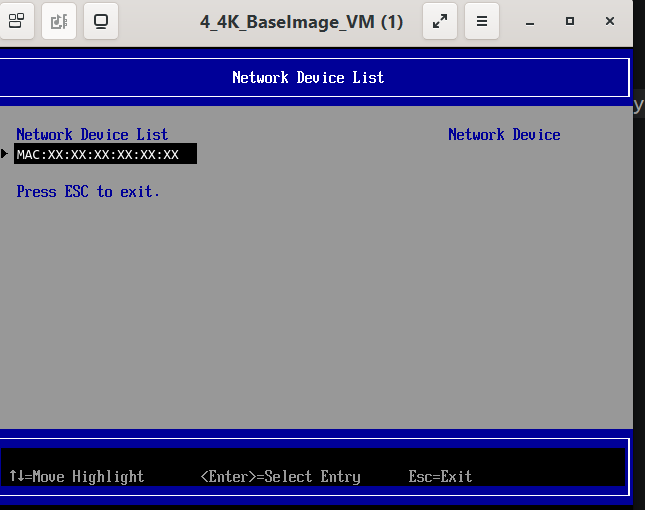Open the activities overview icon in header

[16, 21]
